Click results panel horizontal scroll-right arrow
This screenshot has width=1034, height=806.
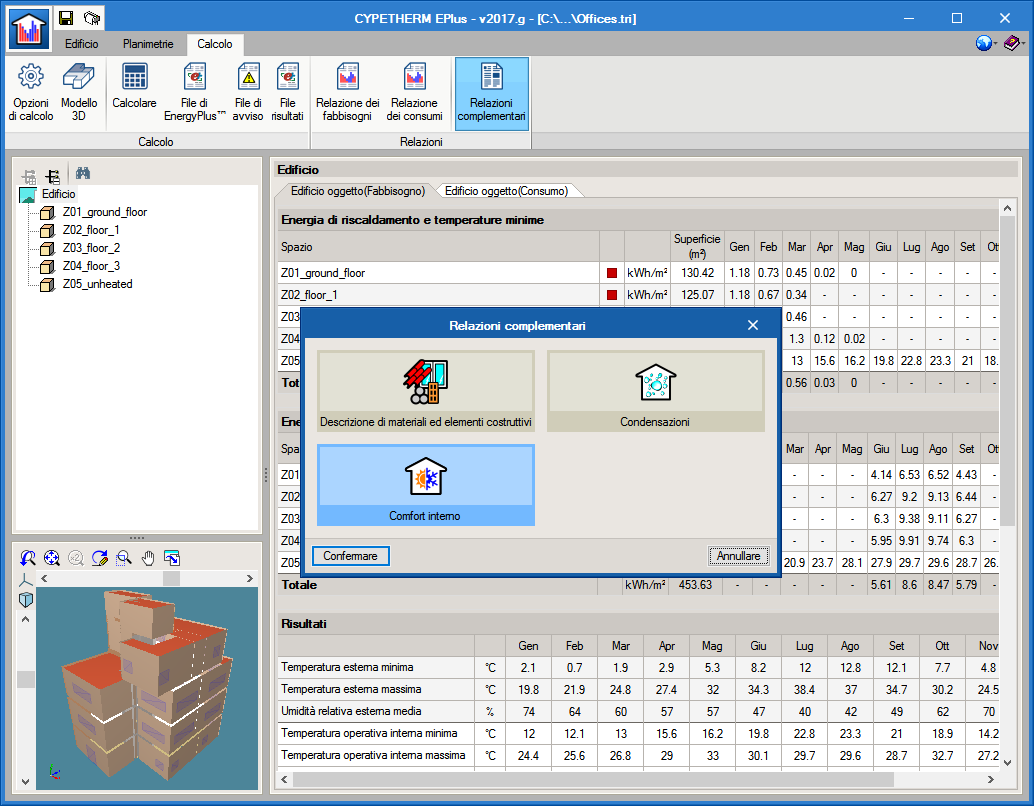tap(990, 780)
